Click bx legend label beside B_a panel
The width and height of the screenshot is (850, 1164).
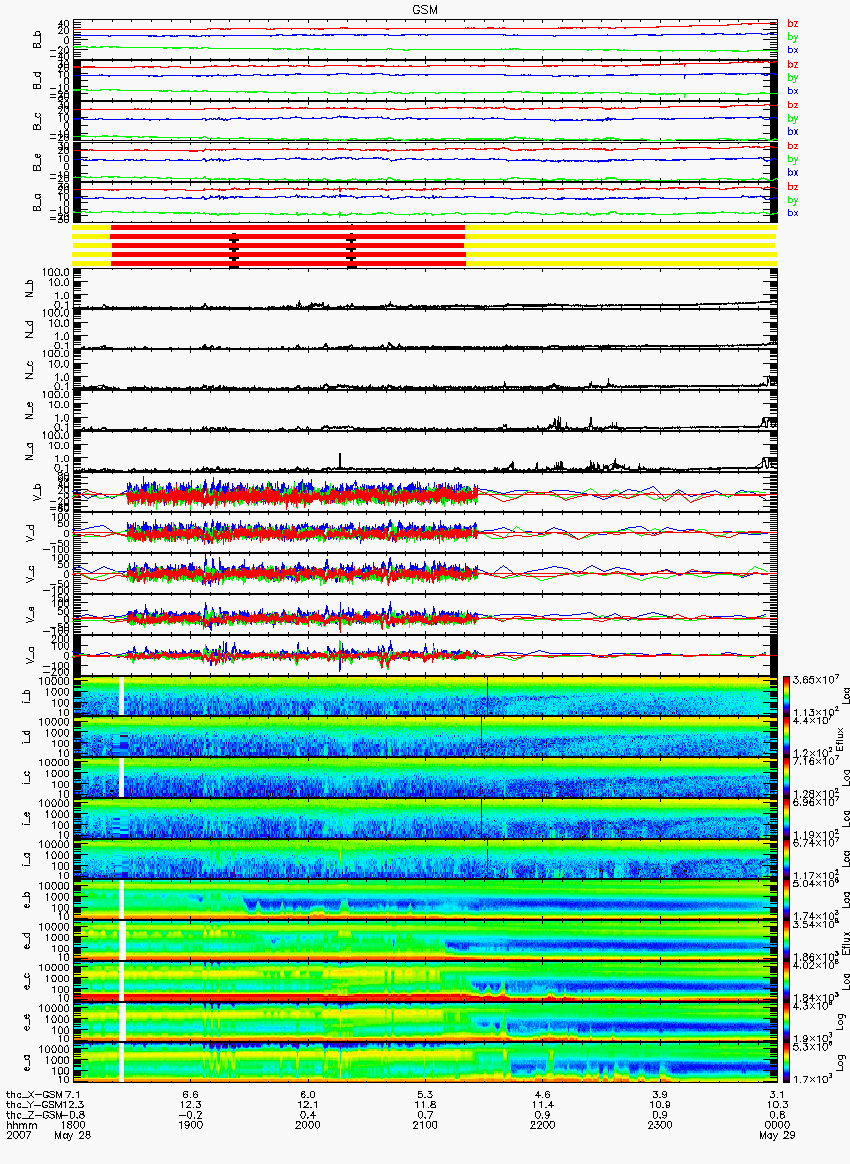click(x=793, y=213)
